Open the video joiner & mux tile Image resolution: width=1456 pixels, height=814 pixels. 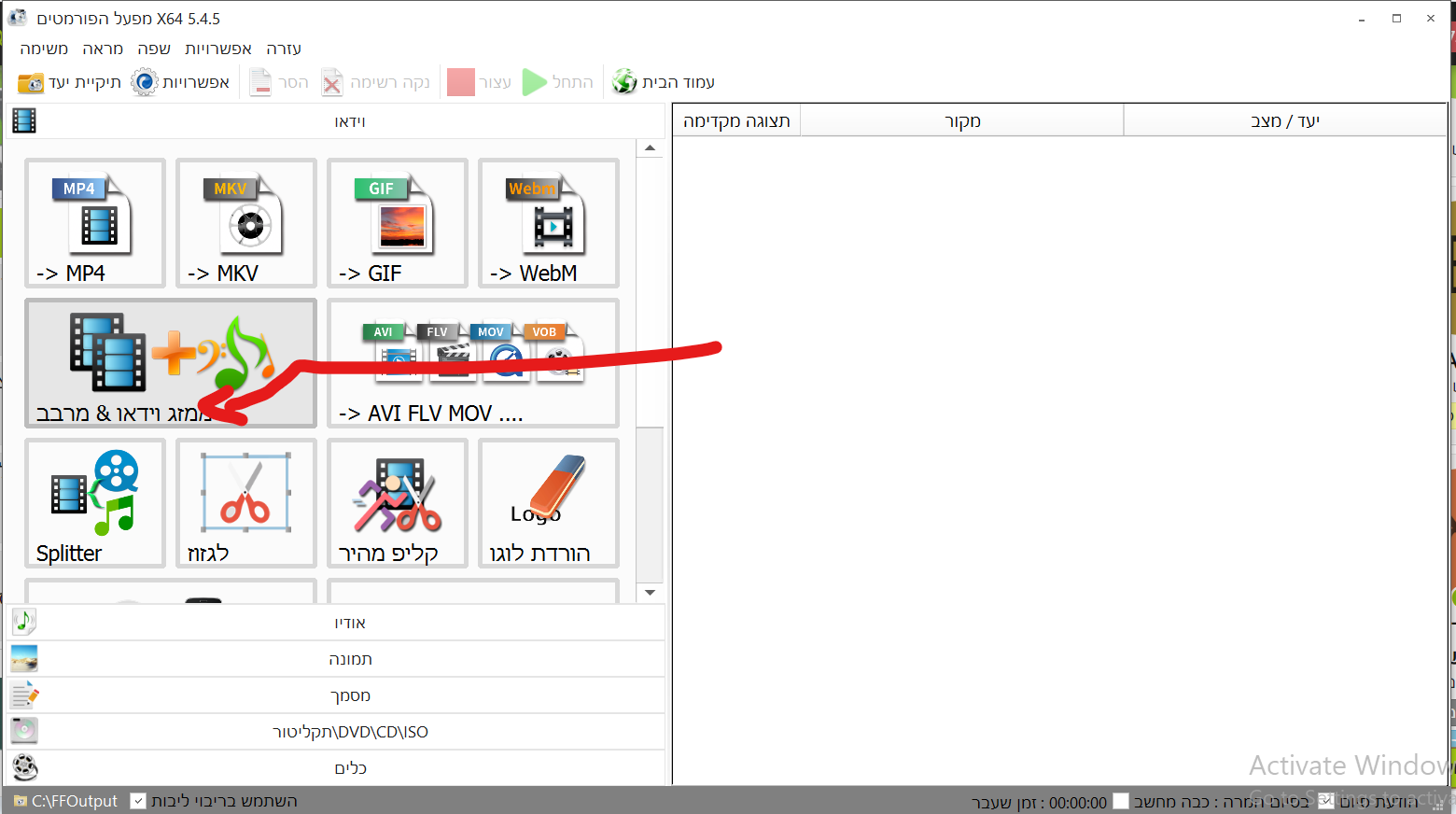[x=171, y=363]
